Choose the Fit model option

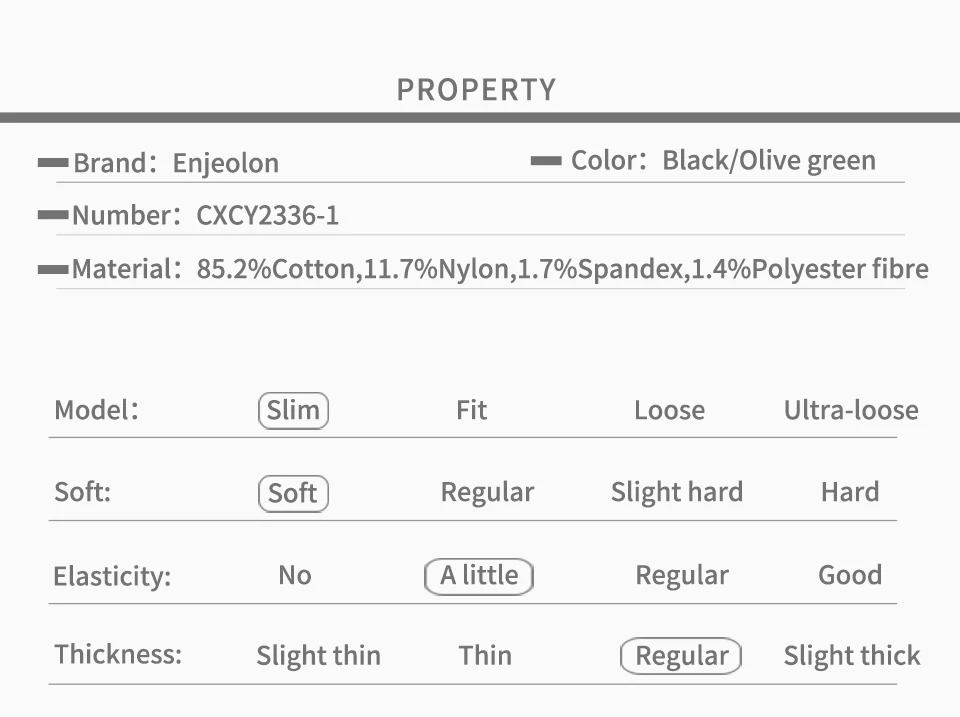tap(471, 410)
